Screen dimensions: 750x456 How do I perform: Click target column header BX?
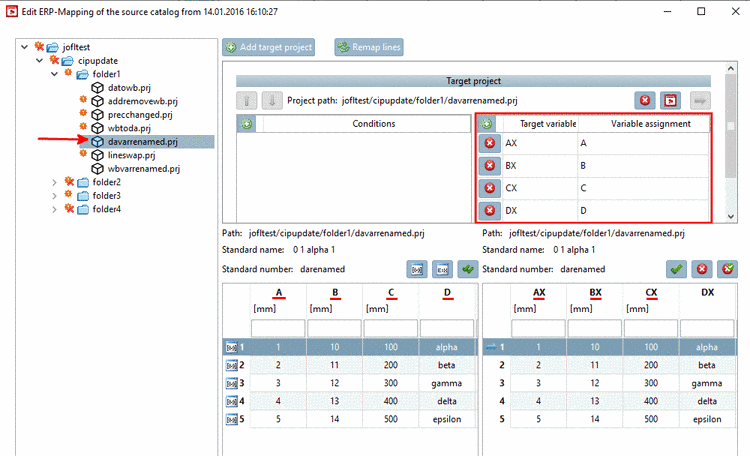point(595,293)
